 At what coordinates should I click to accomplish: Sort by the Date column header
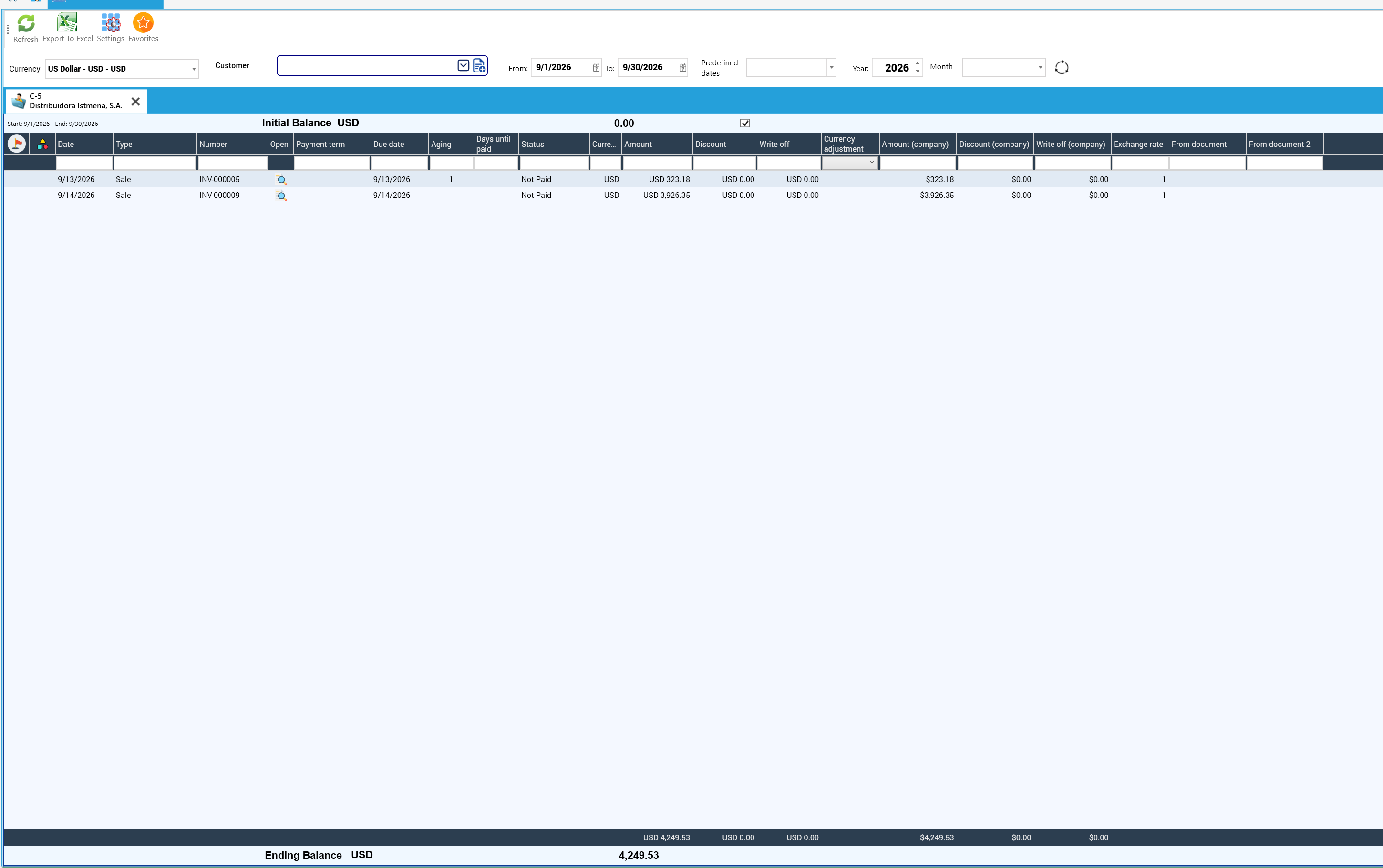[84, 144]
